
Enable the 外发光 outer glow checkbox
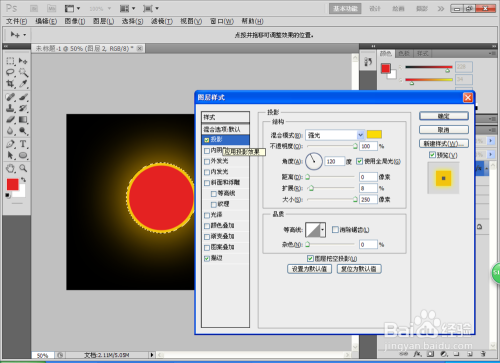tap(207, 162)
